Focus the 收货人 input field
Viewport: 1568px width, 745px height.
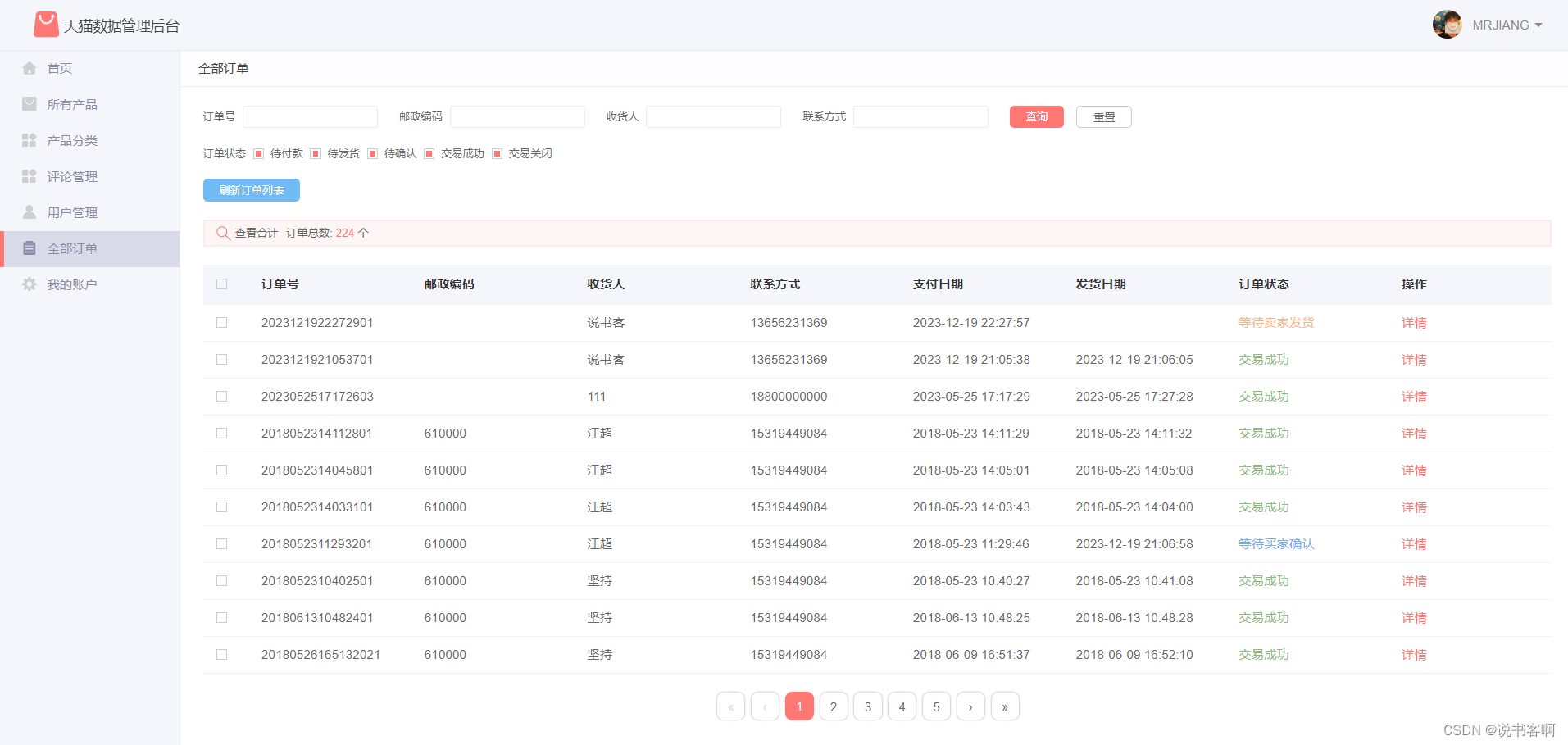713,116
